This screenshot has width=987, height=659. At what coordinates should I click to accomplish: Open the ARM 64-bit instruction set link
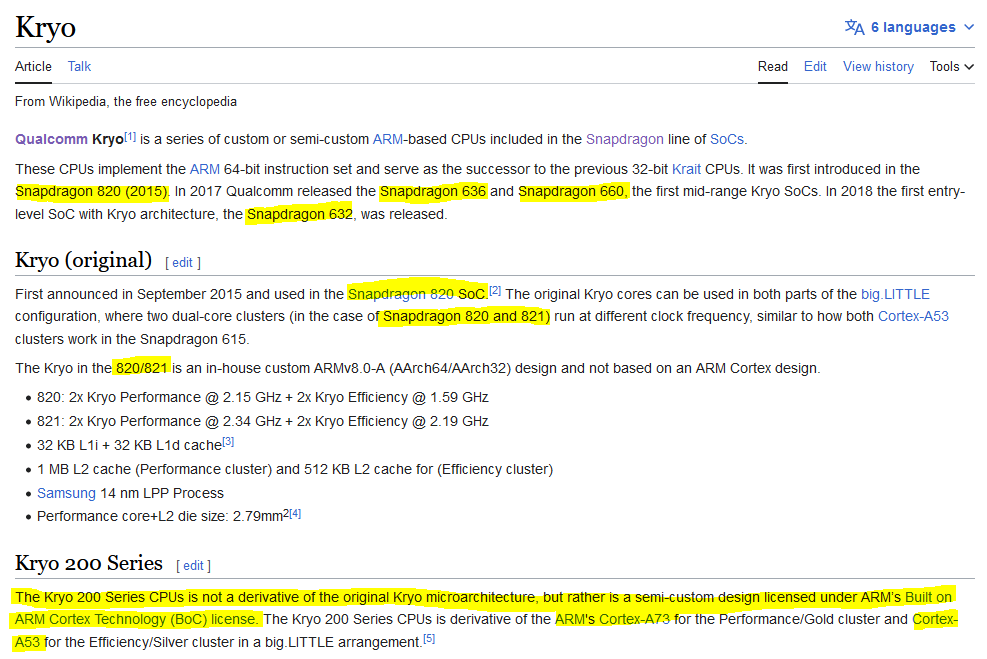click(205, 169)
